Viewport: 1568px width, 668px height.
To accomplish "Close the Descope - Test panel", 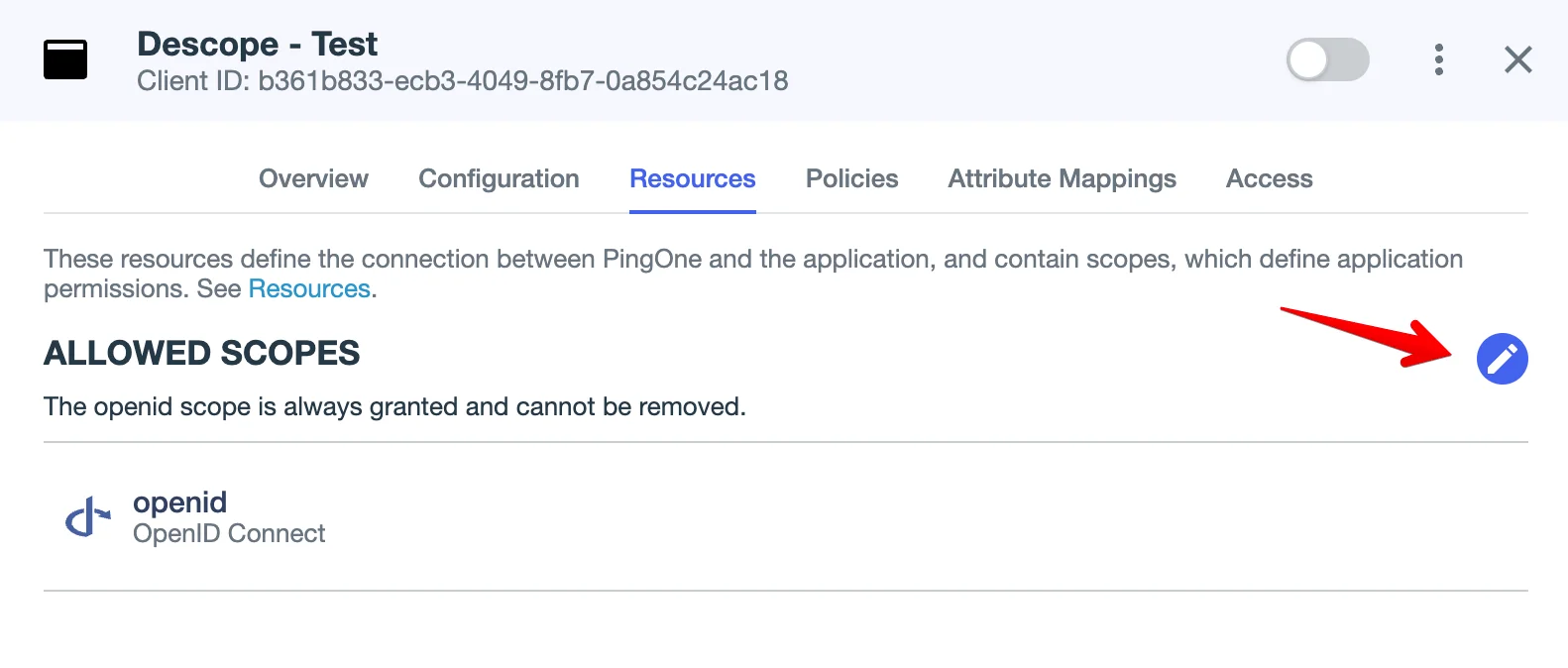I will click(x=1517, y=59).
